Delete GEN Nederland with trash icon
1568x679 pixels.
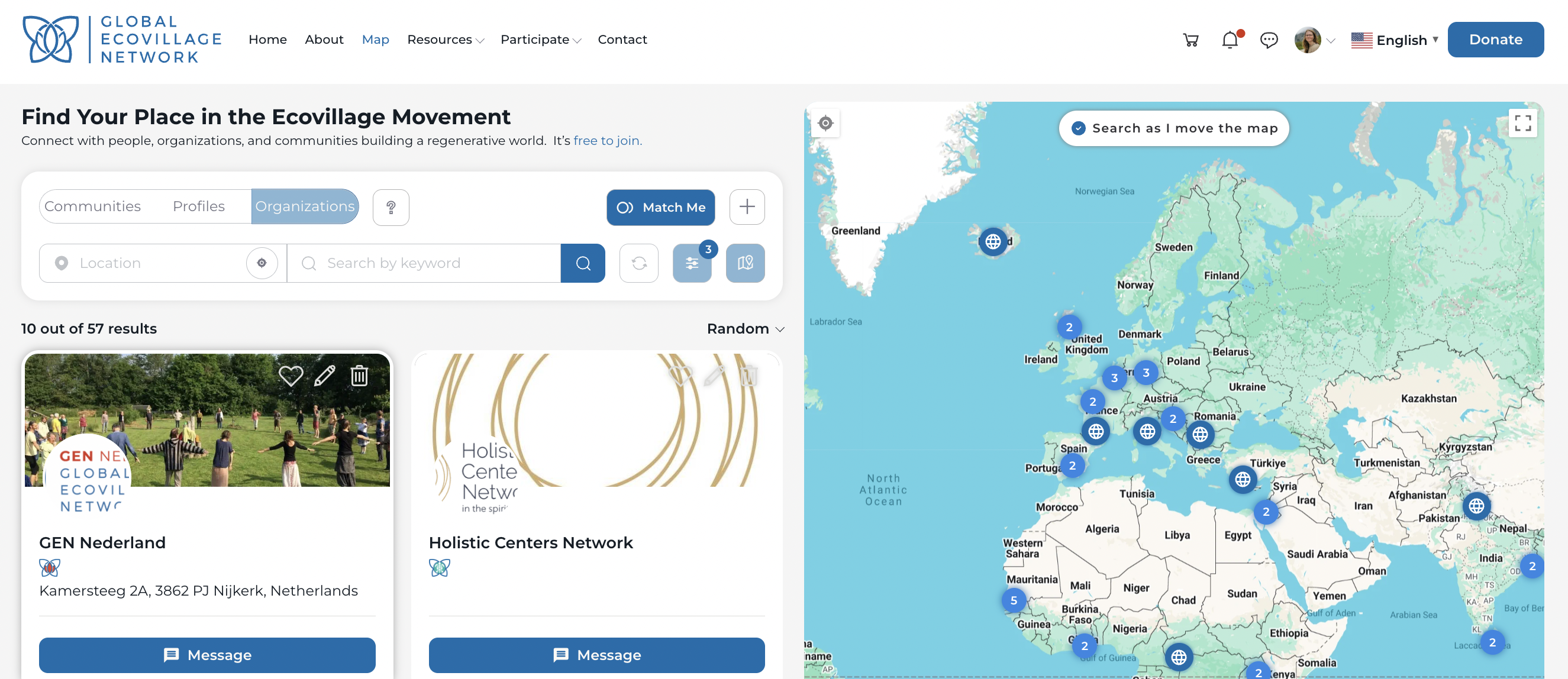[x=359, y=376]
